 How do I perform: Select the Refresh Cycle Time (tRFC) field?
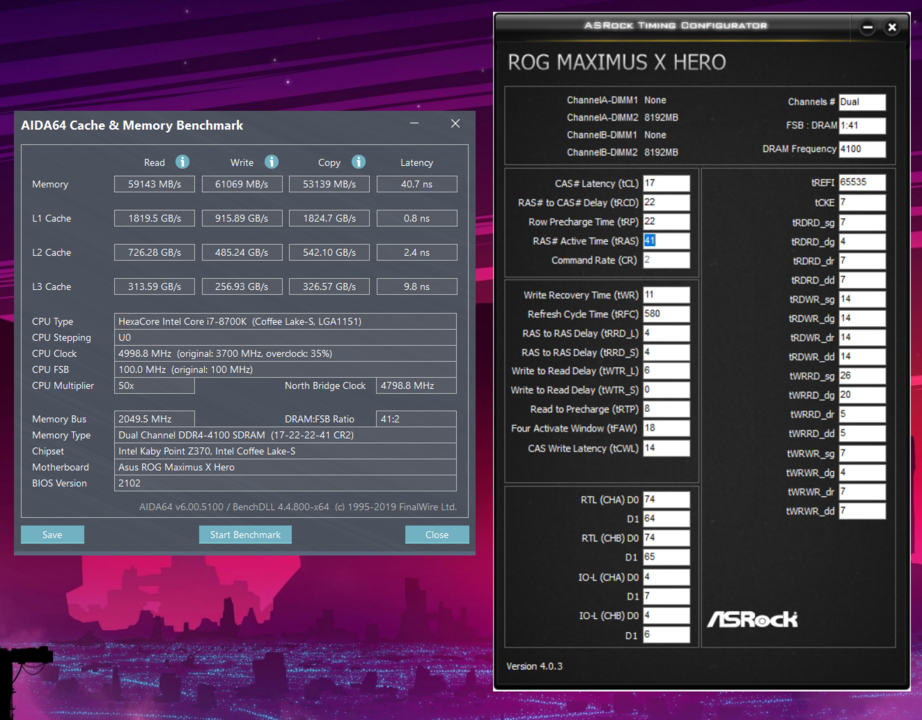coord(666,314)
